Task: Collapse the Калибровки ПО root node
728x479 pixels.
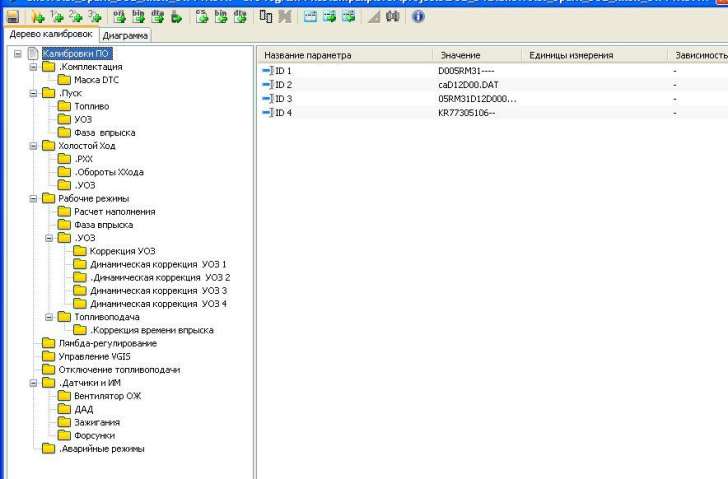Action: [x=19, y=53]
